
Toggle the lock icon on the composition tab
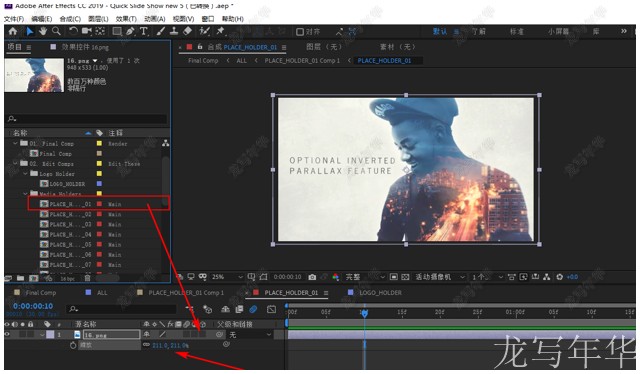pyautogui.click(x=200, y=47)
